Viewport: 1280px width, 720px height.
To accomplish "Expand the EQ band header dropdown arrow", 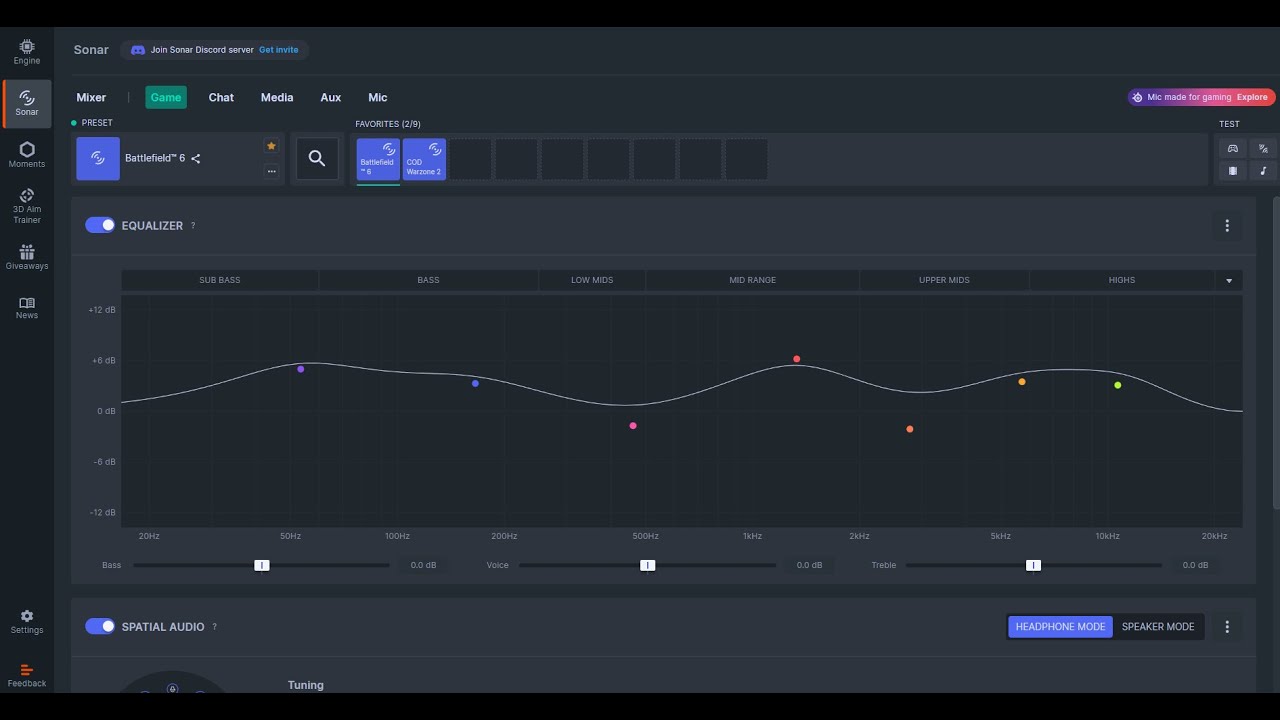I will (1229, 281).
